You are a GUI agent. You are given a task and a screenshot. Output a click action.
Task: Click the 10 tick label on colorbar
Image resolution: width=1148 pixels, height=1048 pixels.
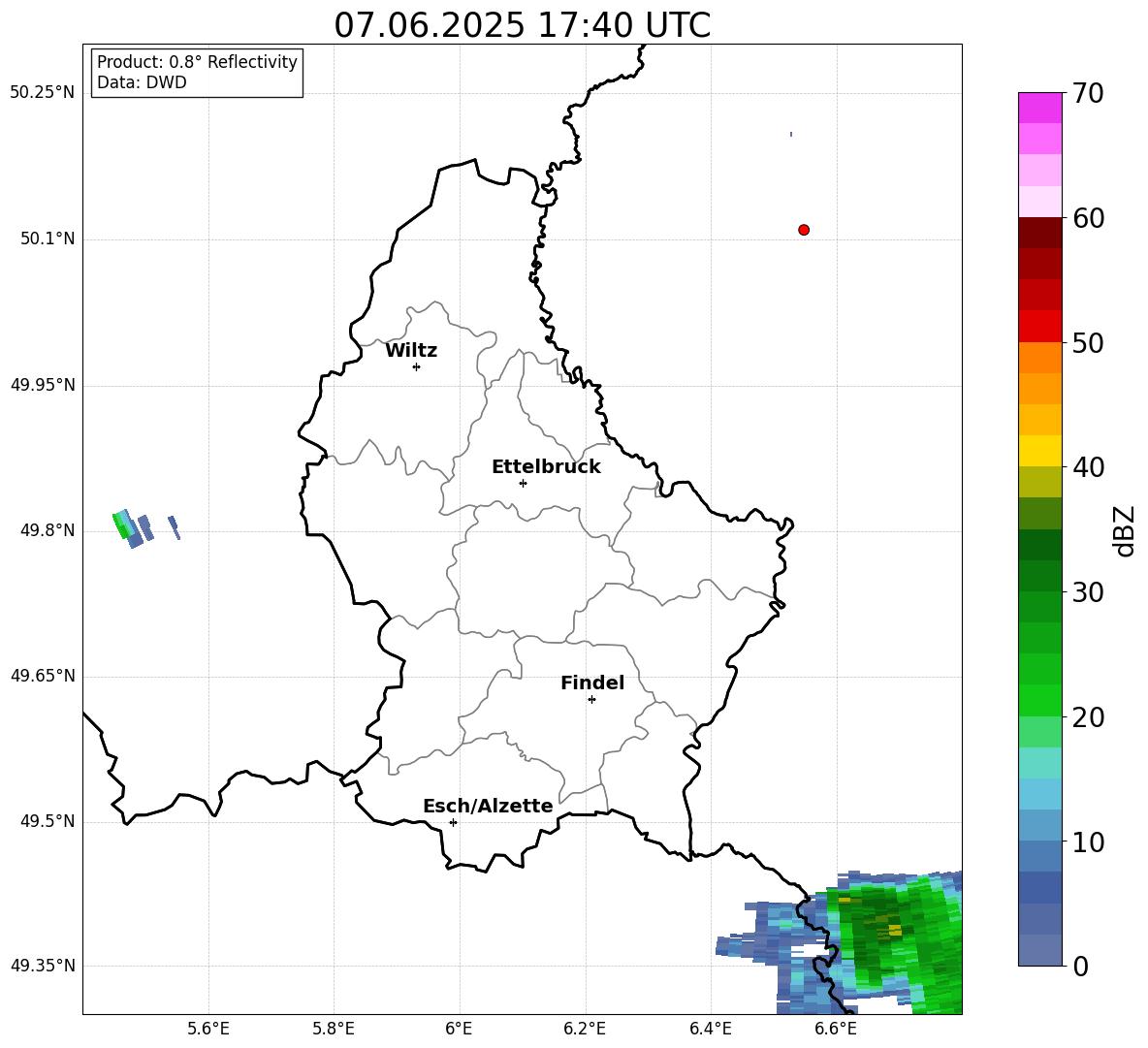(1088, 842)
